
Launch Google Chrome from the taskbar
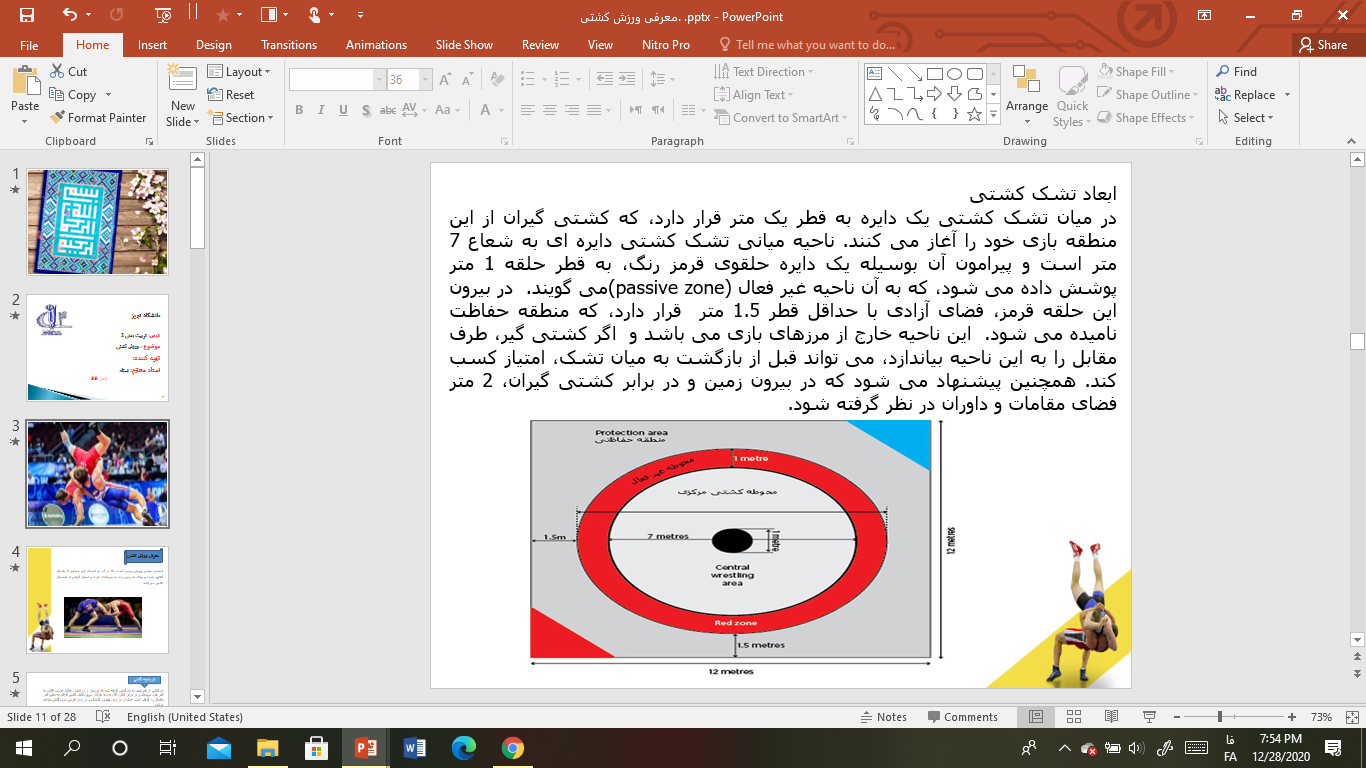pos(512,748)
